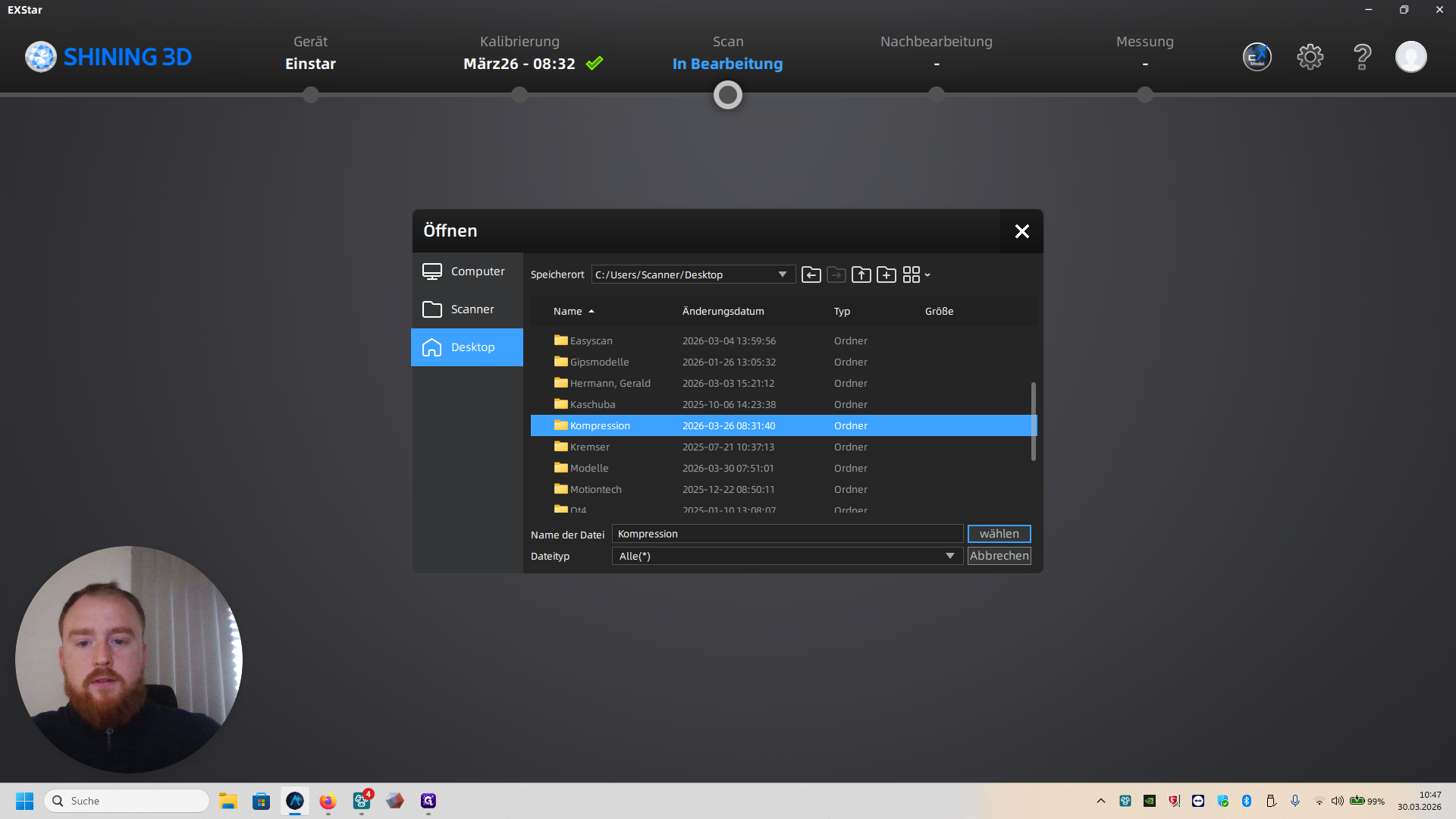Expand the Speicherort path dropdown
This screenshot has height=819, width=1456.
click(x=782, y=275)
